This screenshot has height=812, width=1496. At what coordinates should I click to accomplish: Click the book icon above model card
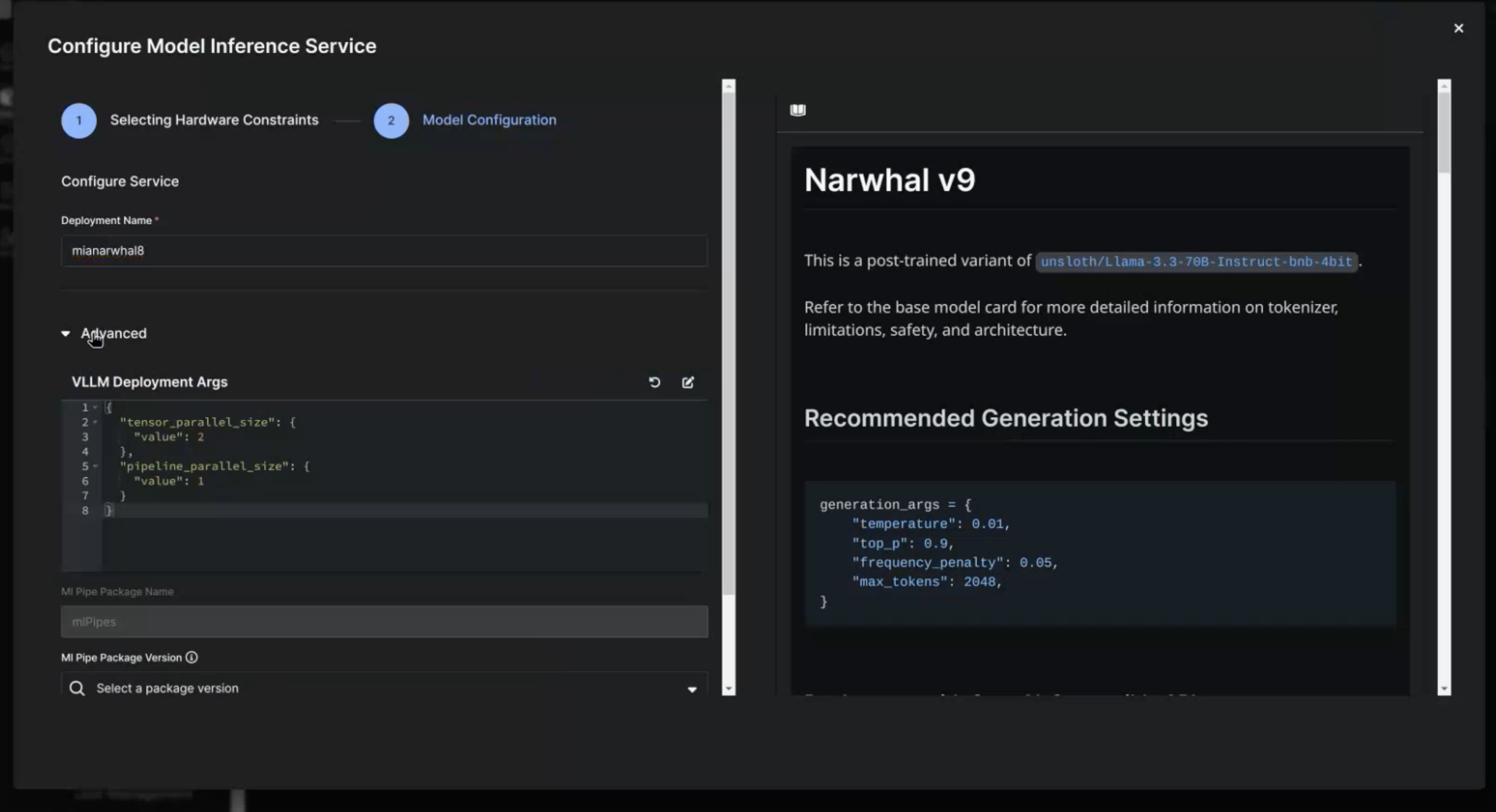click(798, 110)
